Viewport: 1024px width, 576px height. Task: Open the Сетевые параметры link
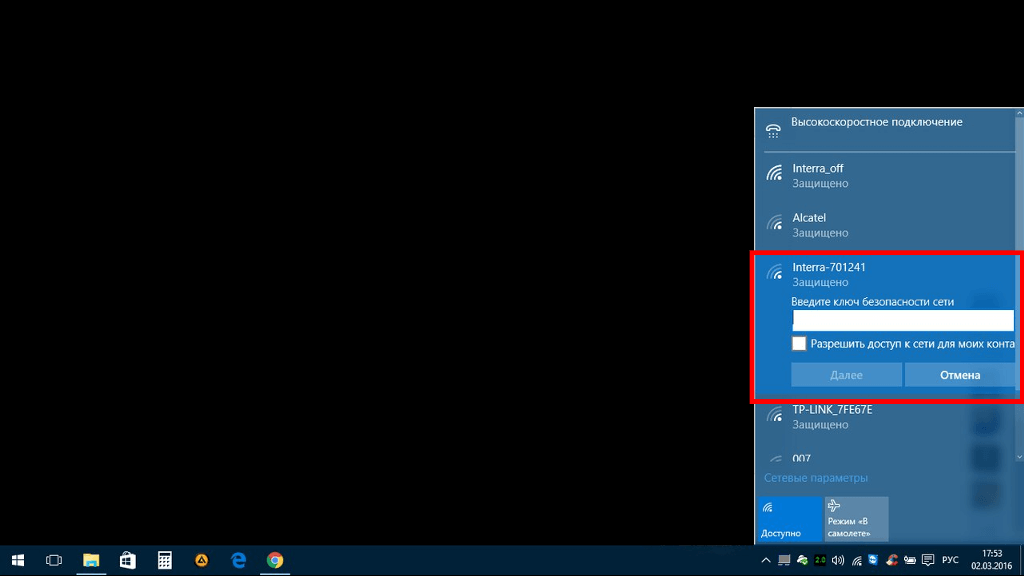816,478
